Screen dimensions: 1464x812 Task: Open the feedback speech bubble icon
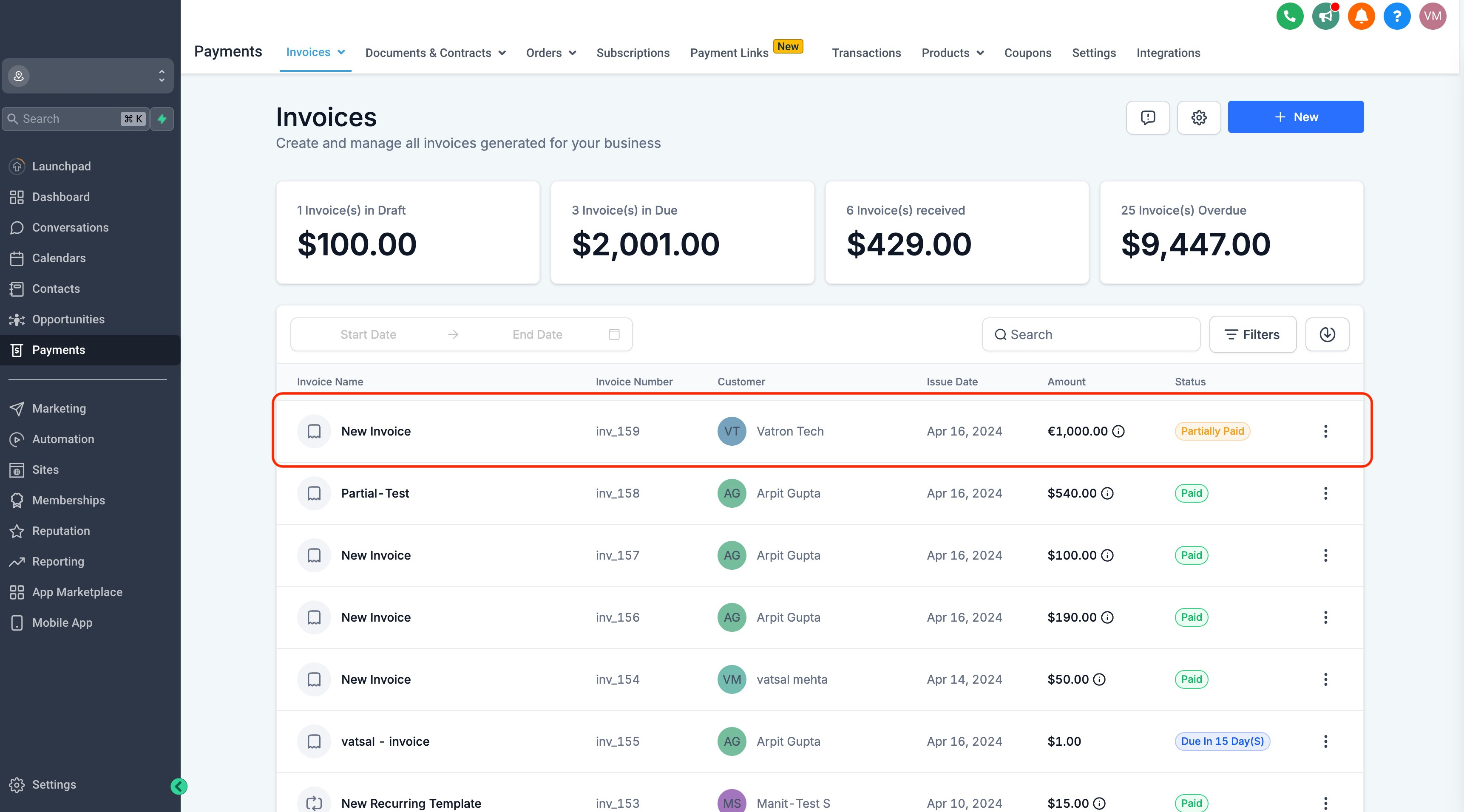[x=1148, y=118]
